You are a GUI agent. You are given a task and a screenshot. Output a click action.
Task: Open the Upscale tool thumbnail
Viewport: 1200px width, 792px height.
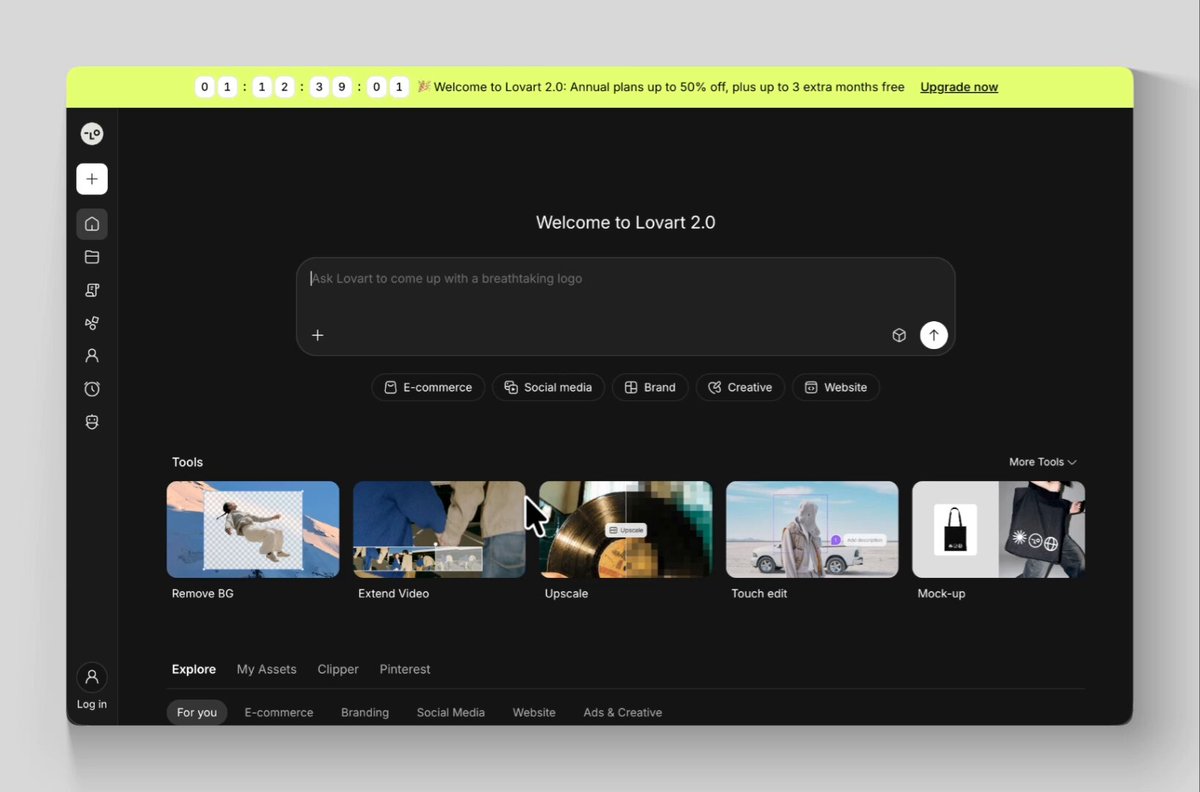pyautogui.click(x=626, y=530)
